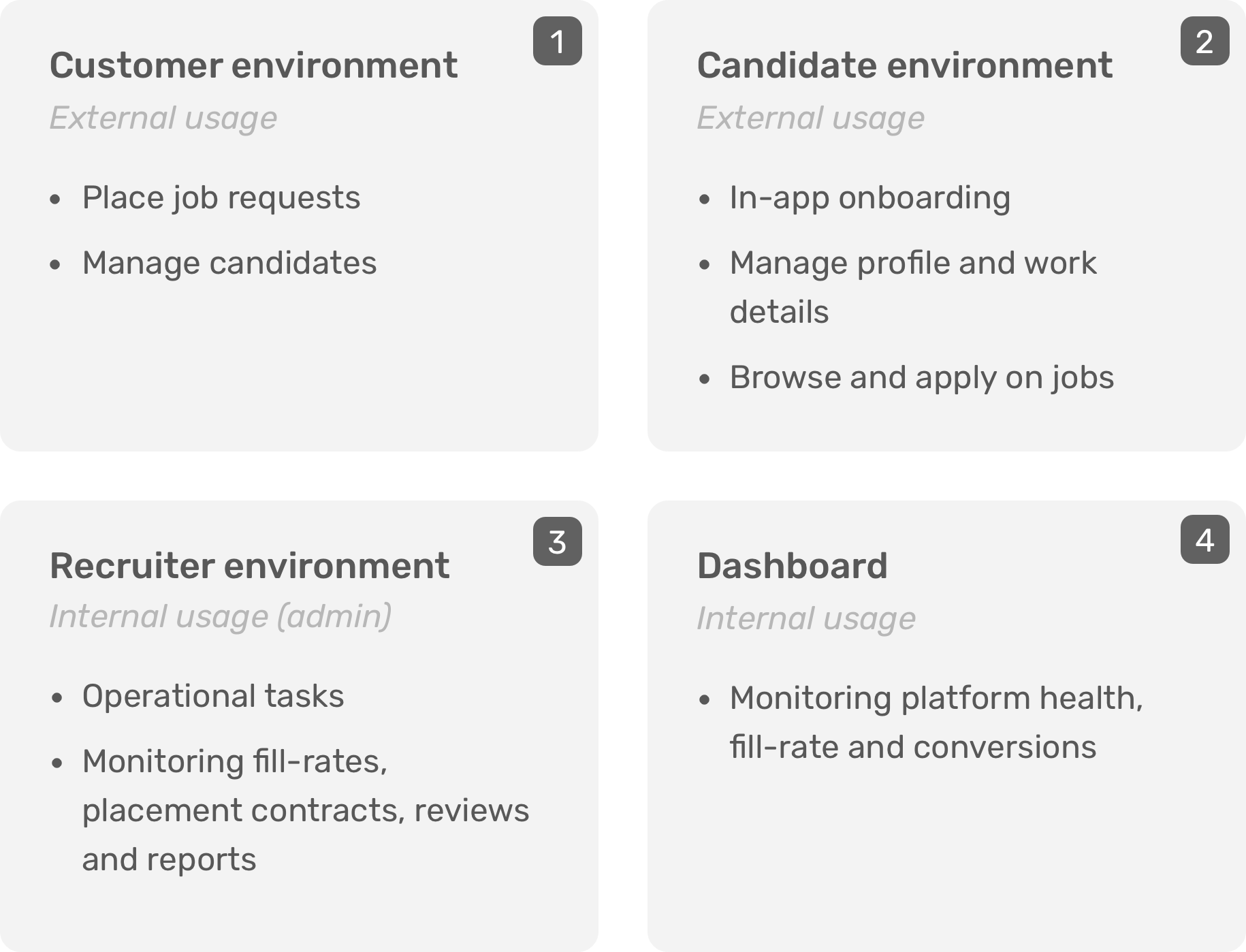Select the Recruiter environment heading
This screenshot has height=952, width=1246.
(249, 566)
